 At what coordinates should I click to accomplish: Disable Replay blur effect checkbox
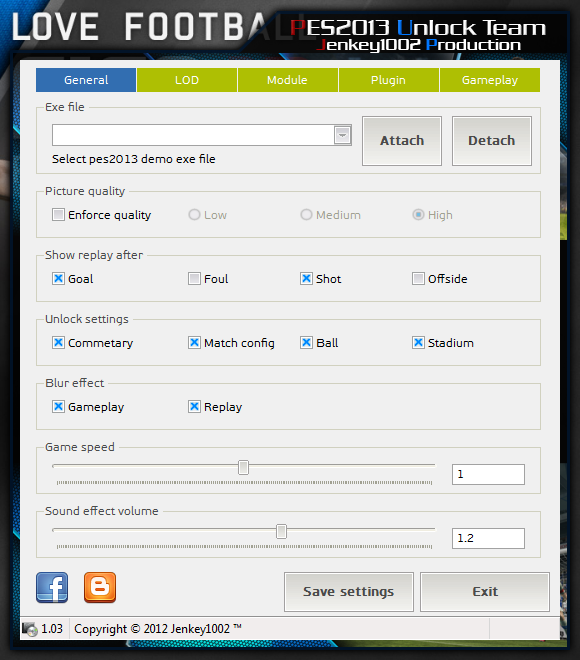[194, 407]
